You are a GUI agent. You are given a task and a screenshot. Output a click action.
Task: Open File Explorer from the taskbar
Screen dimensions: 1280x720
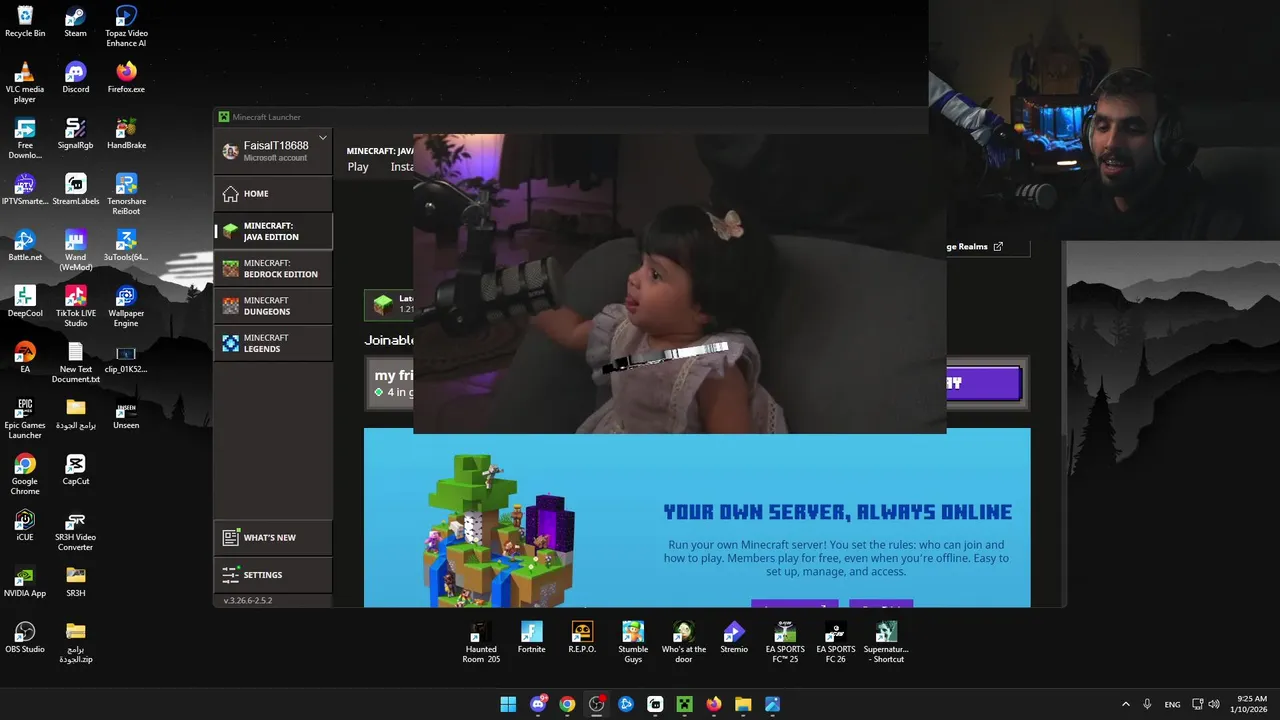coord(743,704)
